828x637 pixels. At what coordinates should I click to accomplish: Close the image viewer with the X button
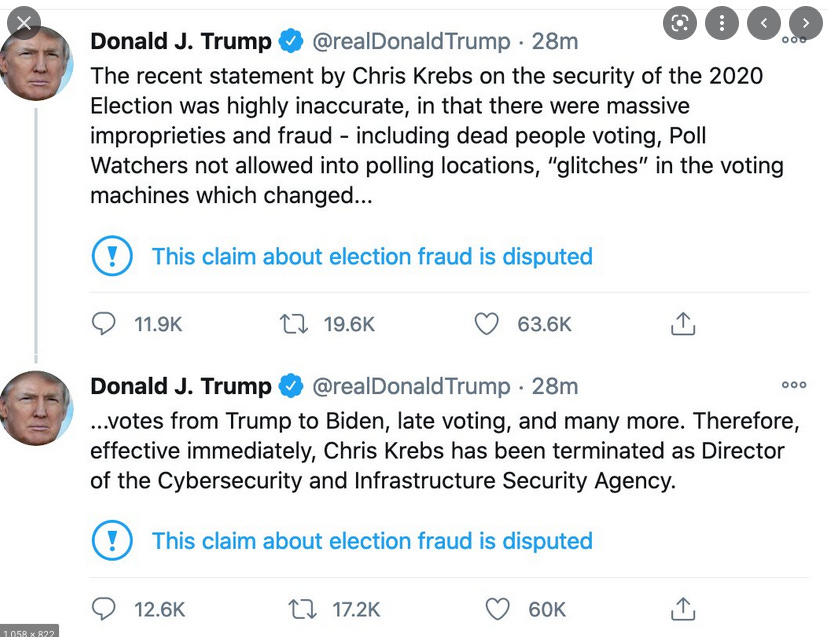click(x=23, y=23)
